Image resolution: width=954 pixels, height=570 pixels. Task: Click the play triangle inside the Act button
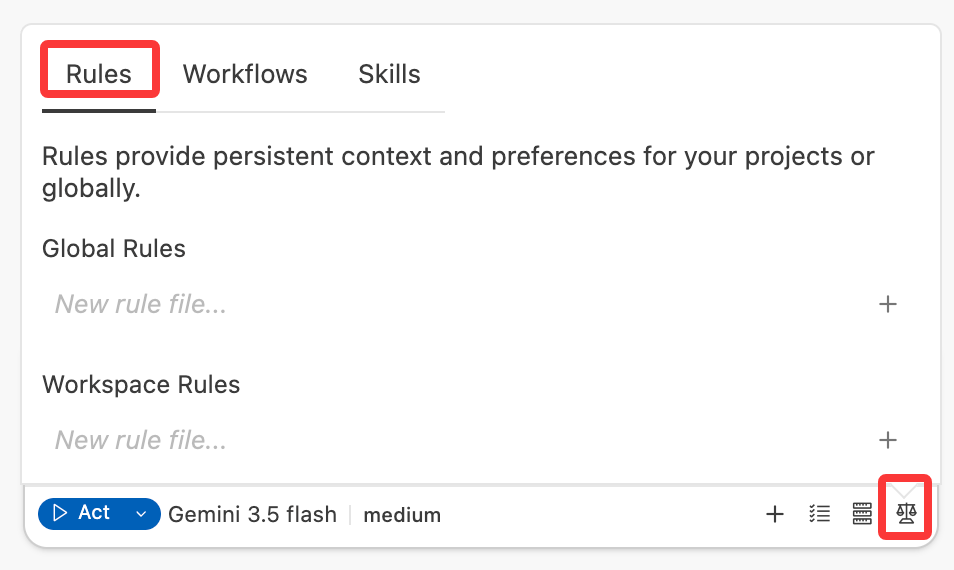point(60,513)
